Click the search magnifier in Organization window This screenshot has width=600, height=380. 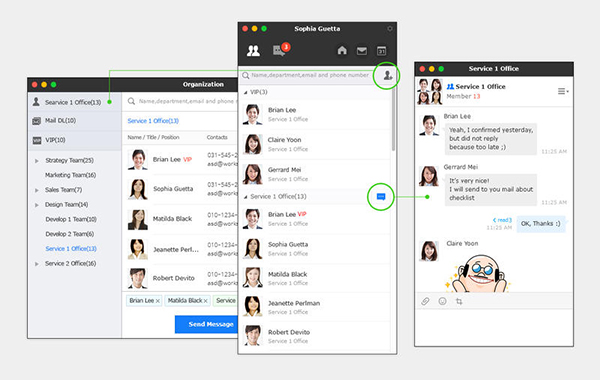click(131, 101)
